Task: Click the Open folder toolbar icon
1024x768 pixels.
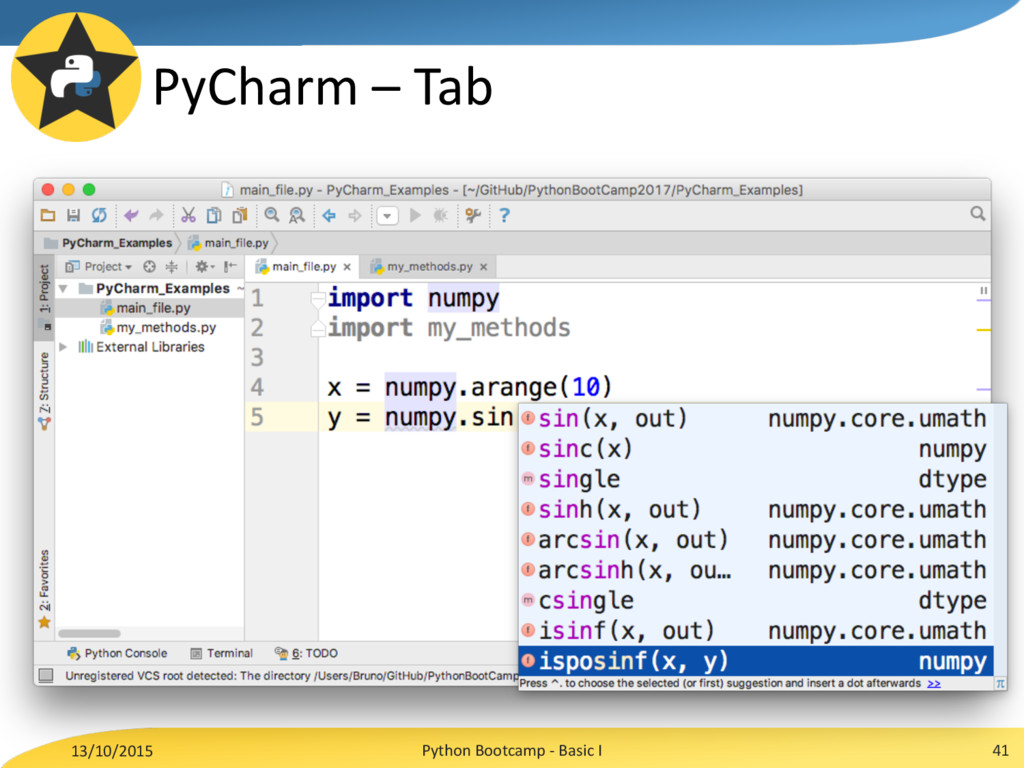Action: pos(48,216)
